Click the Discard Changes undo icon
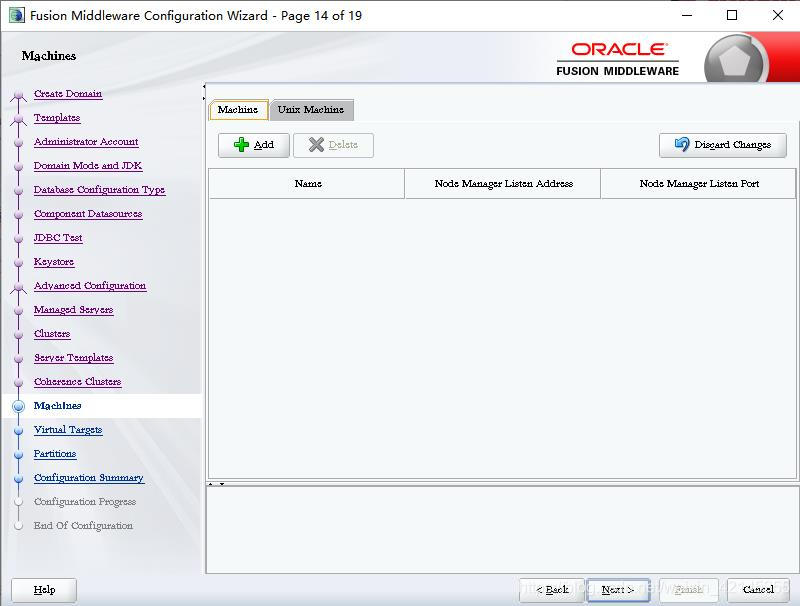The width and height of the screenshot is (800, 606). (x=682, y=144)
